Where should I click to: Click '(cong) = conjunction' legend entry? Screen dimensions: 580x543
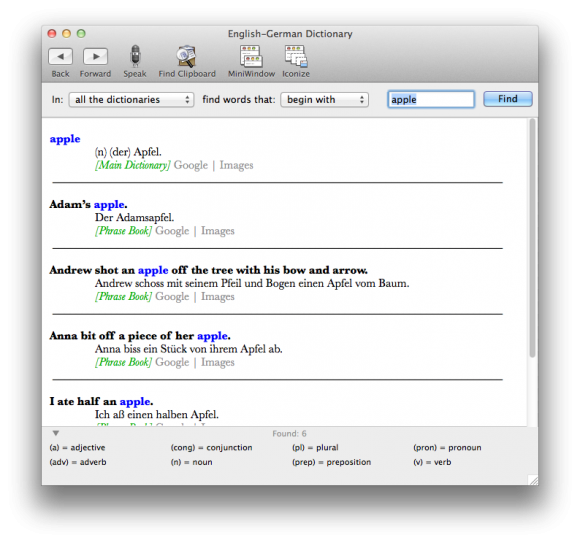(x=211, y=448)
